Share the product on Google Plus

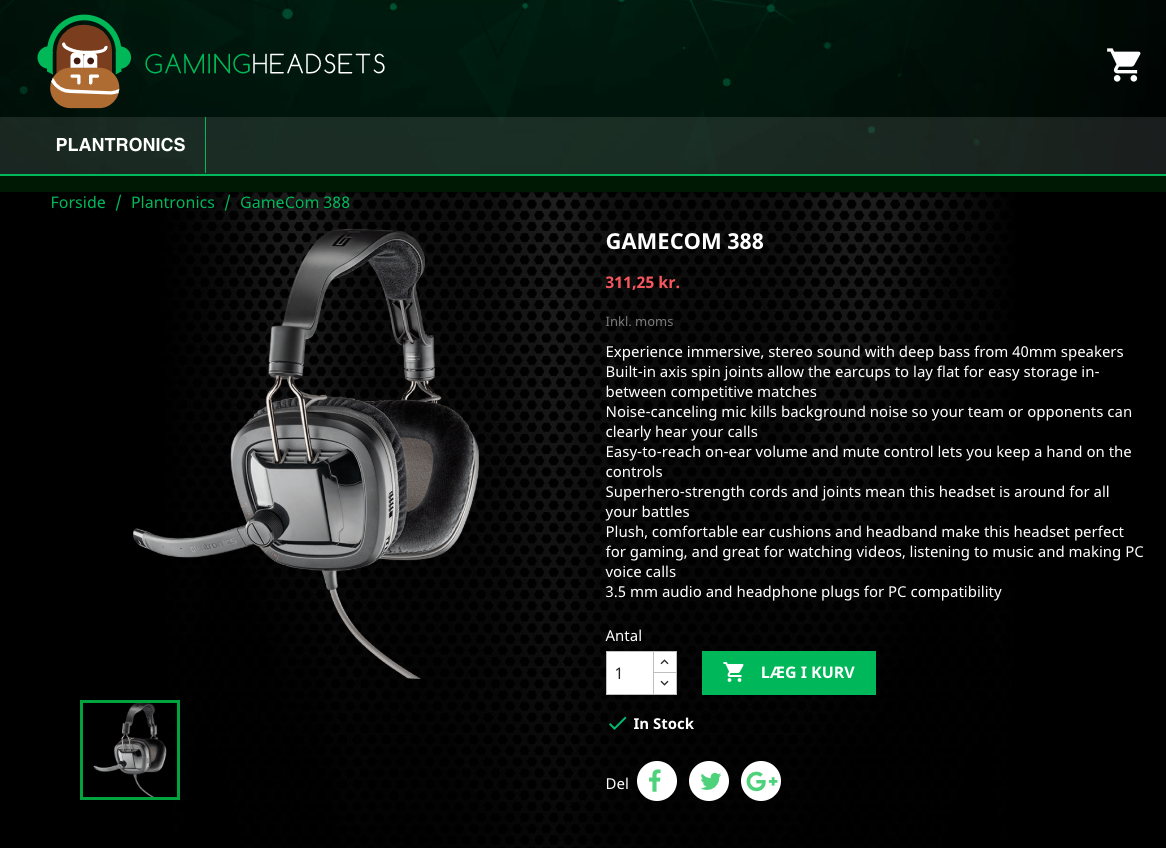click(x=761, y=781)
